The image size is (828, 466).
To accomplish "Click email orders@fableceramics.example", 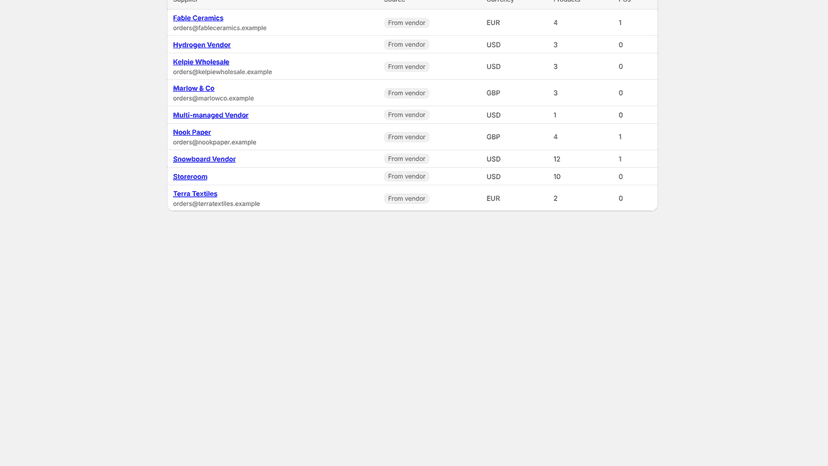I will click(x=219, y=28).
